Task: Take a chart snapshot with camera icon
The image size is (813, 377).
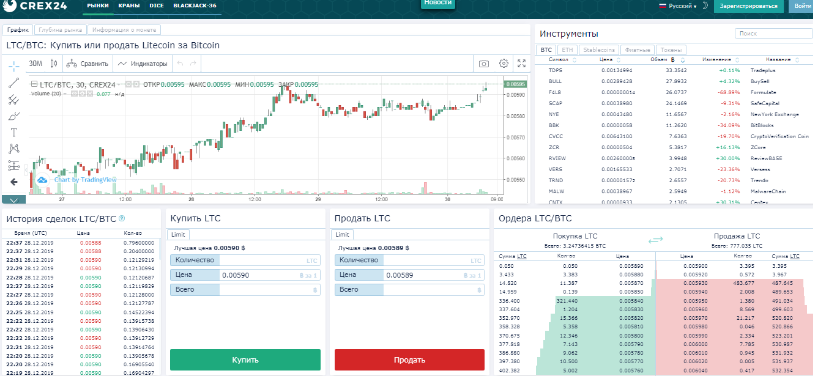Action: pos(484,64)
